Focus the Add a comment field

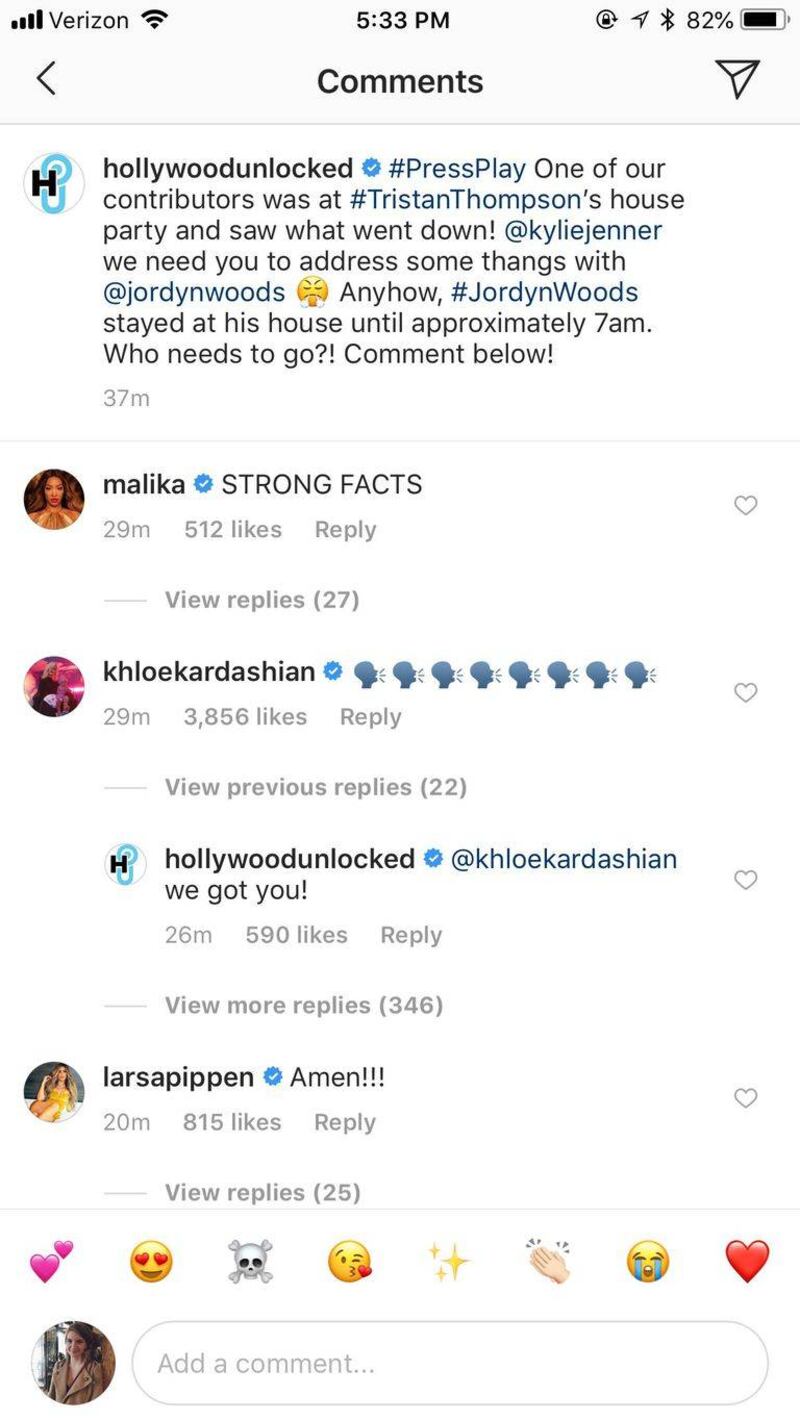point(450,1364)
